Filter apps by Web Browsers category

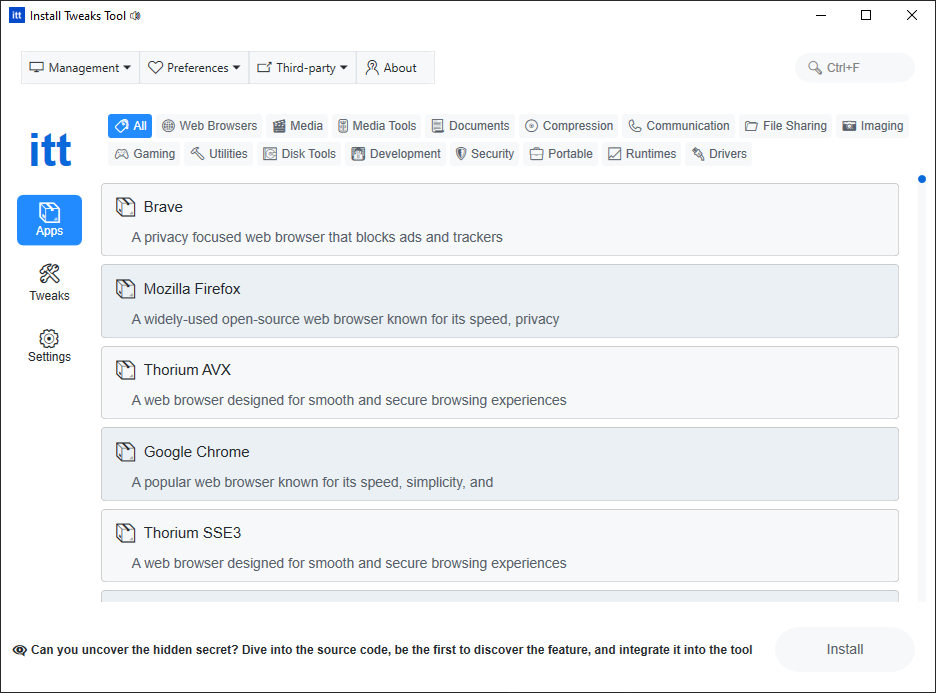coord(209,126)
